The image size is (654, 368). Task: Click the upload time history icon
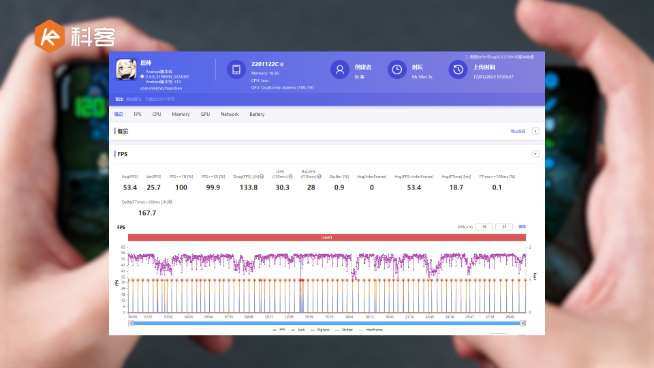pyautogui.click(x=458, y=69)
